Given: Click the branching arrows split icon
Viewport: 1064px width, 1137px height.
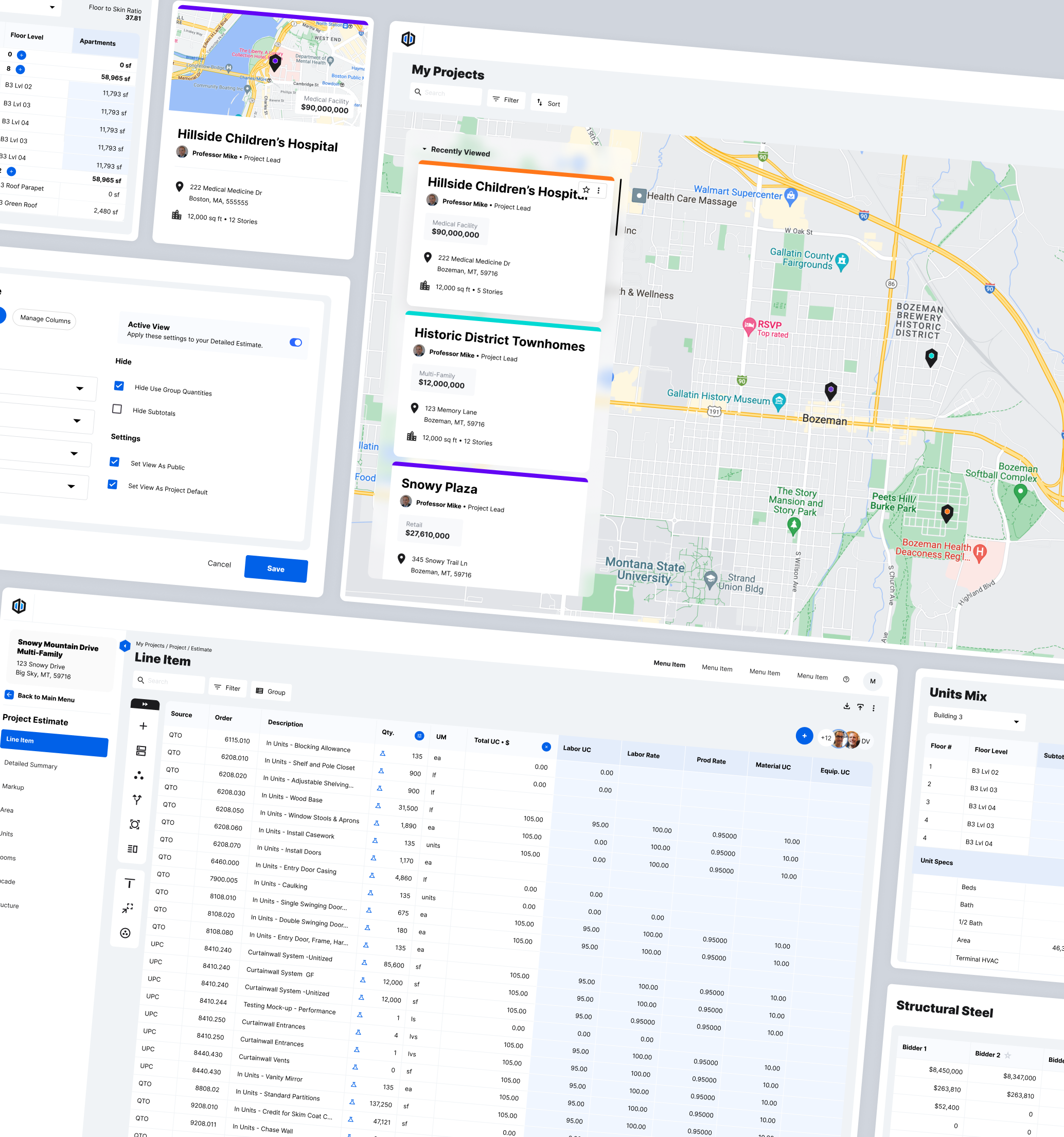Looking at the screenshot, I should [x=137, y=800].
